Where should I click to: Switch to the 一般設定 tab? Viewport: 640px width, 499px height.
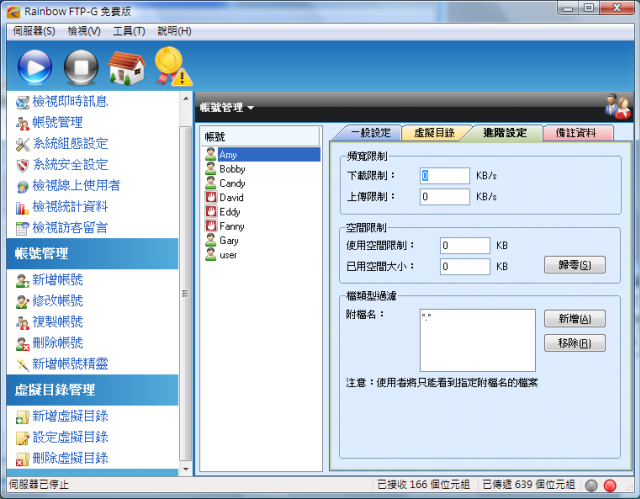point(370,133)
